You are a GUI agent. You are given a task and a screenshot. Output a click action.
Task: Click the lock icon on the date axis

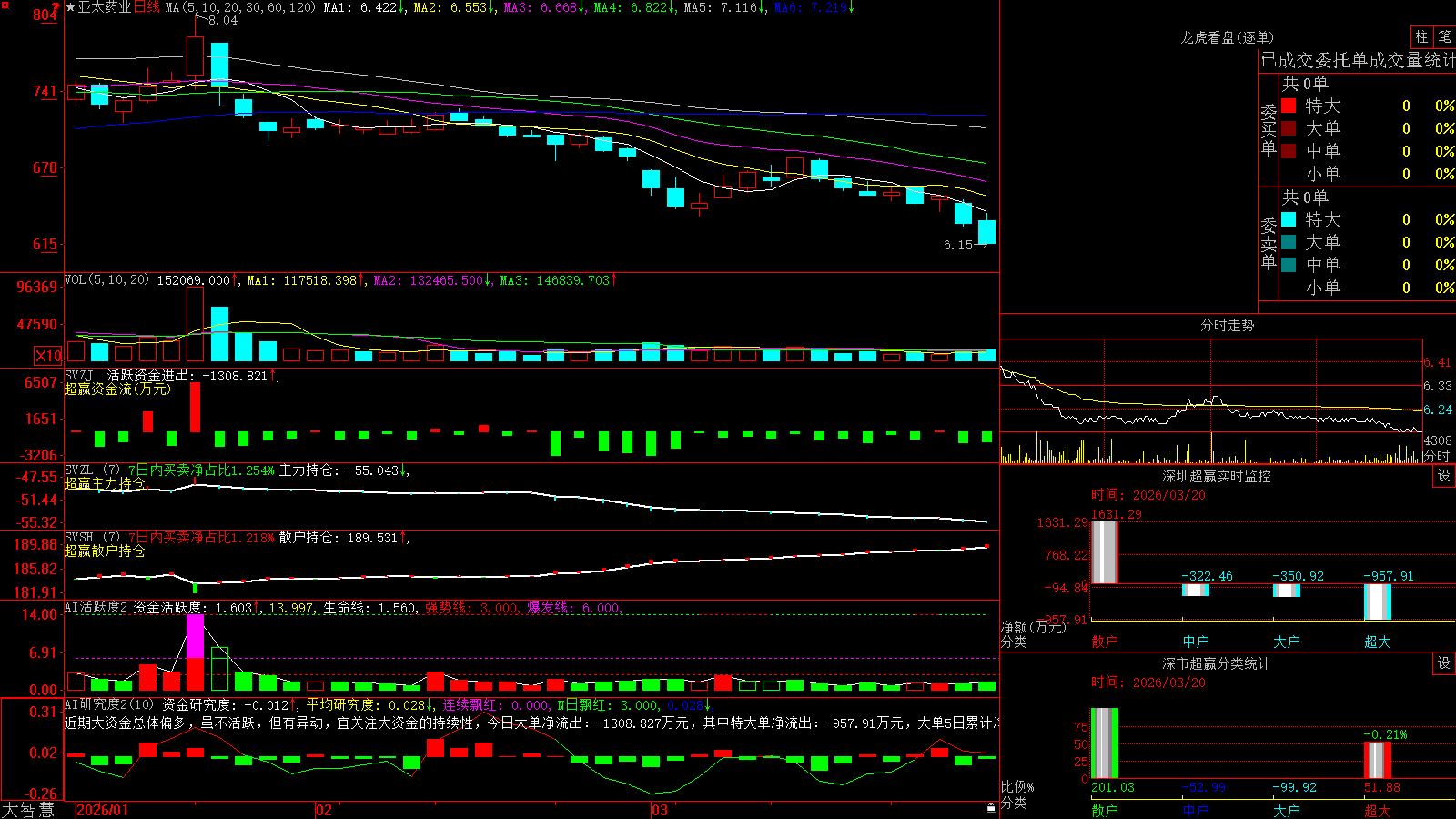pyautogui.click(x=991, y=807)
